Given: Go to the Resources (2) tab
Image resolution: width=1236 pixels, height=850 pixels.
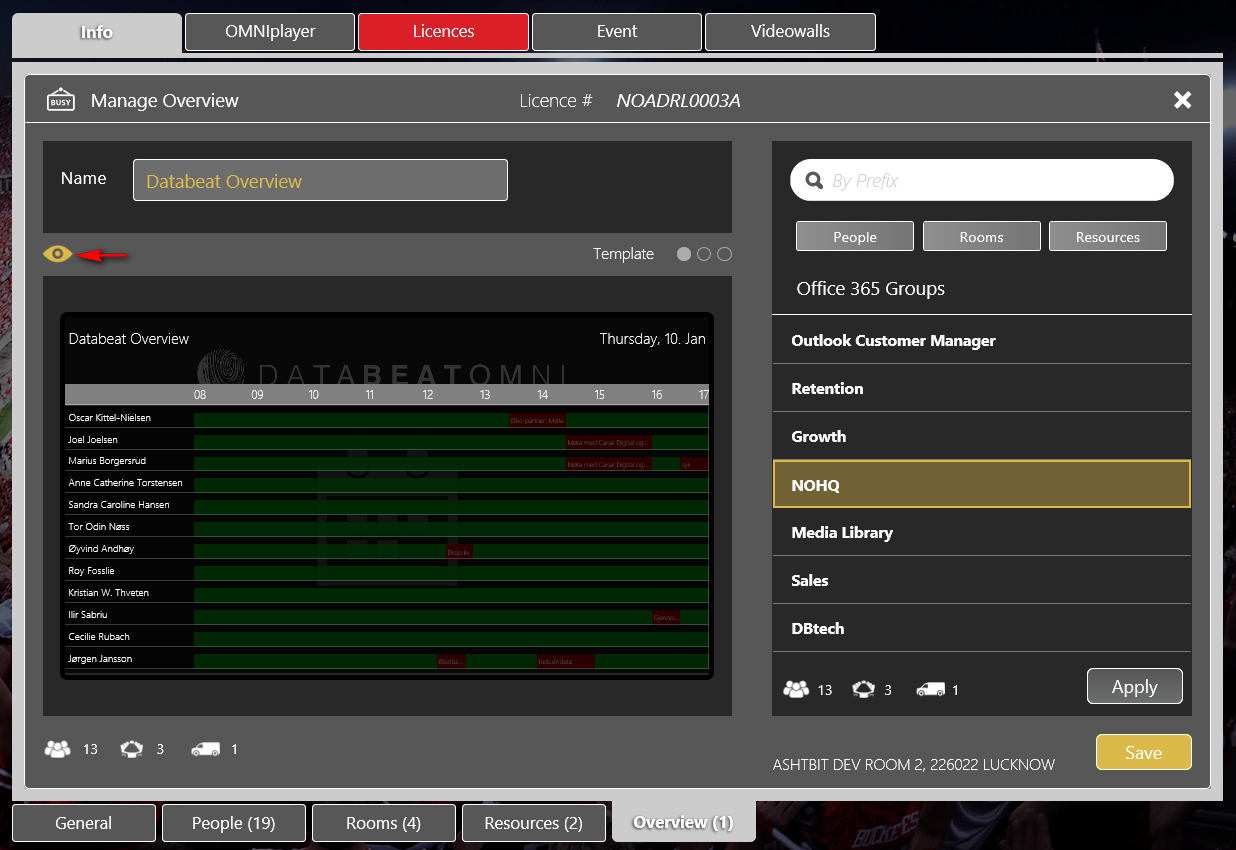Looking at the screenshot, I should (x=533, y=823).
